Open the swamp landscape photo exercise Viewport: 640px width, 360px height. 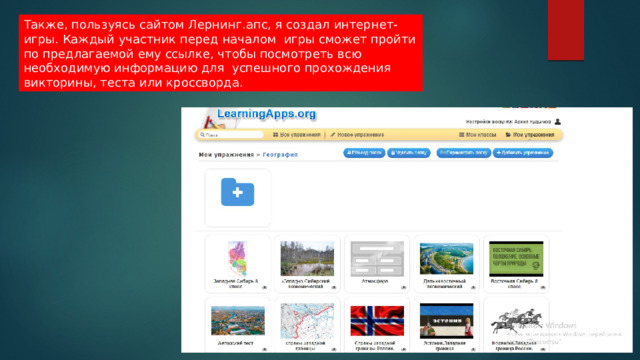click(307, 258)
